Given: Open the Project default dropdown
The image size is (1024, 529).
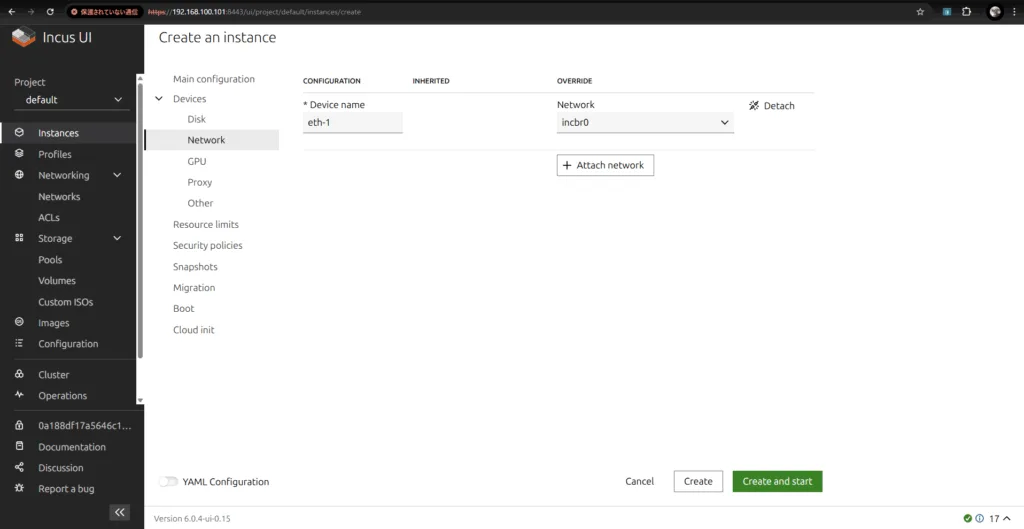Looking at the screenshot, I should coord(71,100).
